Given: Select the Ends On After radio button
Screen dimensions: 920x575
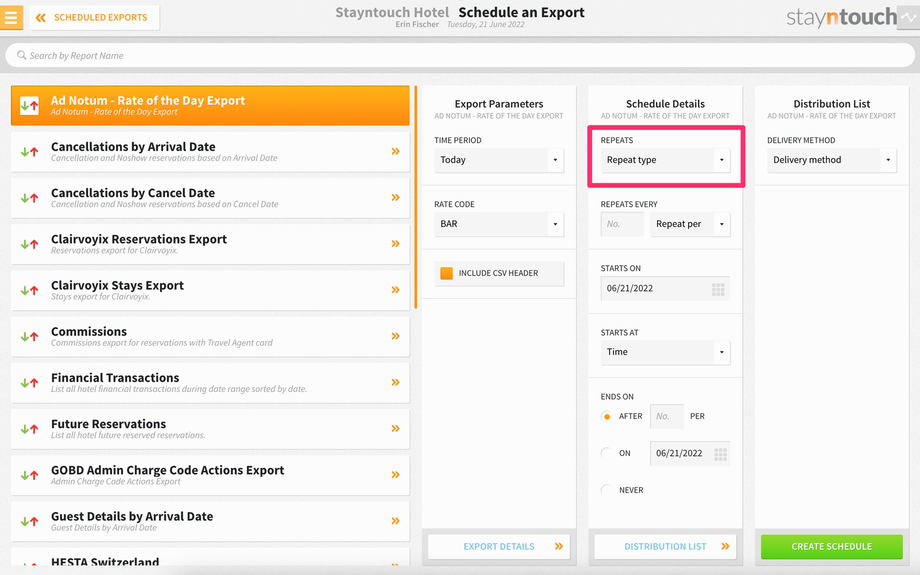Looking at the screenshot, I should click(x=607, y=416).
